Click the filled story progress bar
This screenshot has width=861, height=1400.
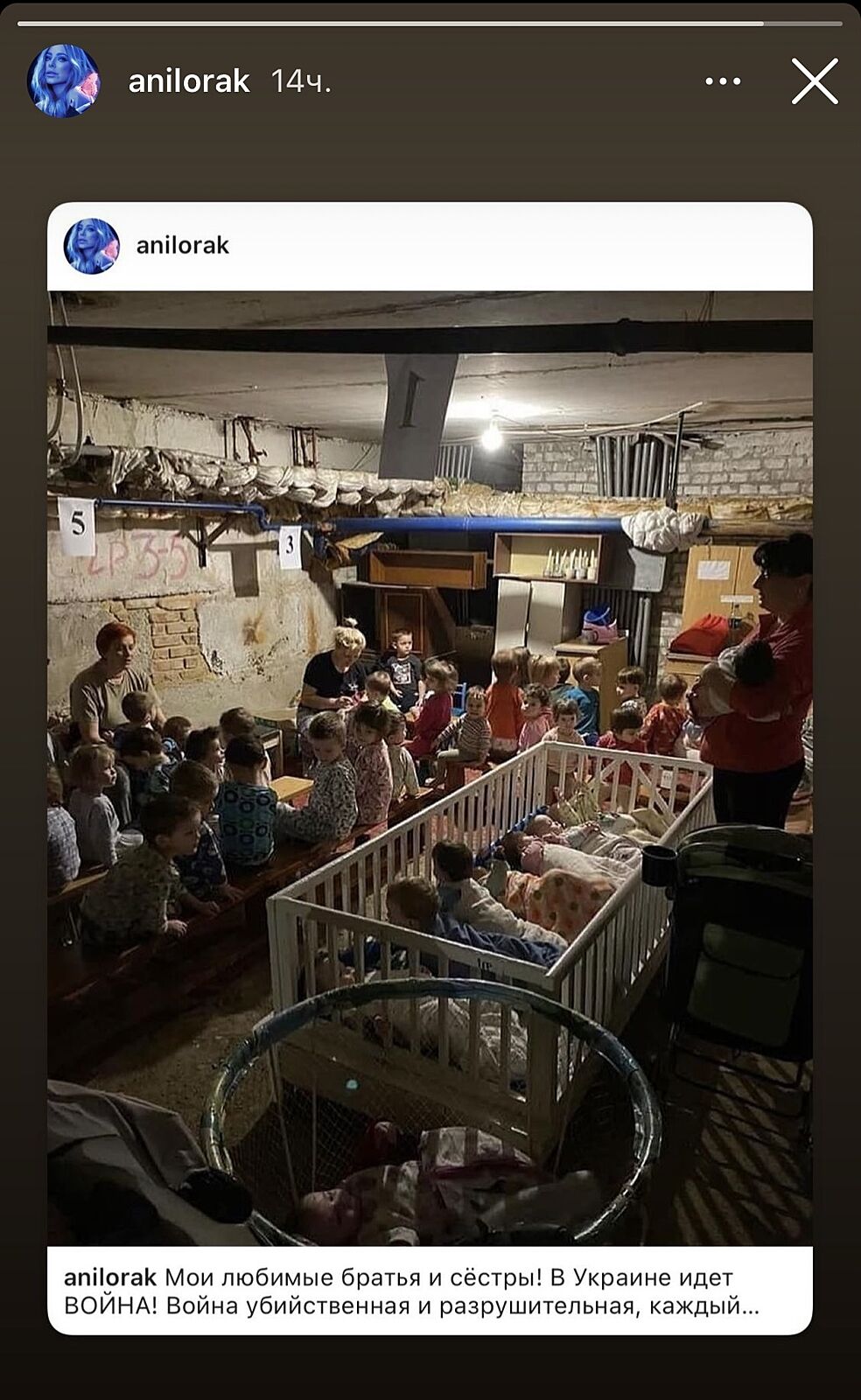point(390,24)
